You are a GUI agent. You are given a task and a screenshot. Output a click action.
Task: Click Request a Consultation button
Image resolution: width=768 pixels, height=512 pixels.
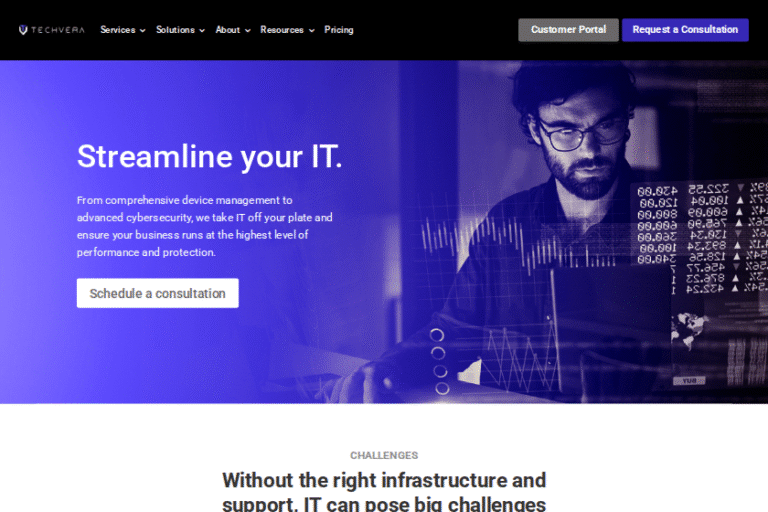tap(685, 30)
